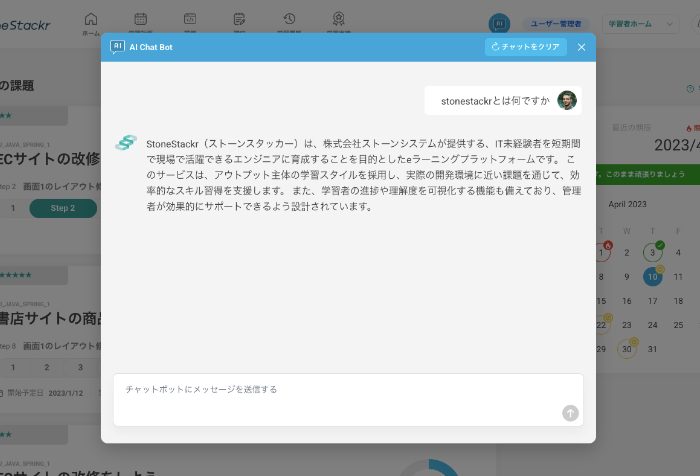The height and width of the screenshot is (476, 700).
Task: Click the StoneStackr bot logo beside answer
Action: click(126, 142)
